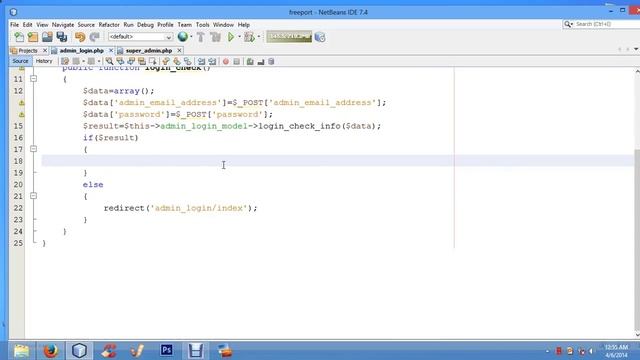Open the Tools menu
The height and width of the screenshot is (360, 640).
(202, 25)
